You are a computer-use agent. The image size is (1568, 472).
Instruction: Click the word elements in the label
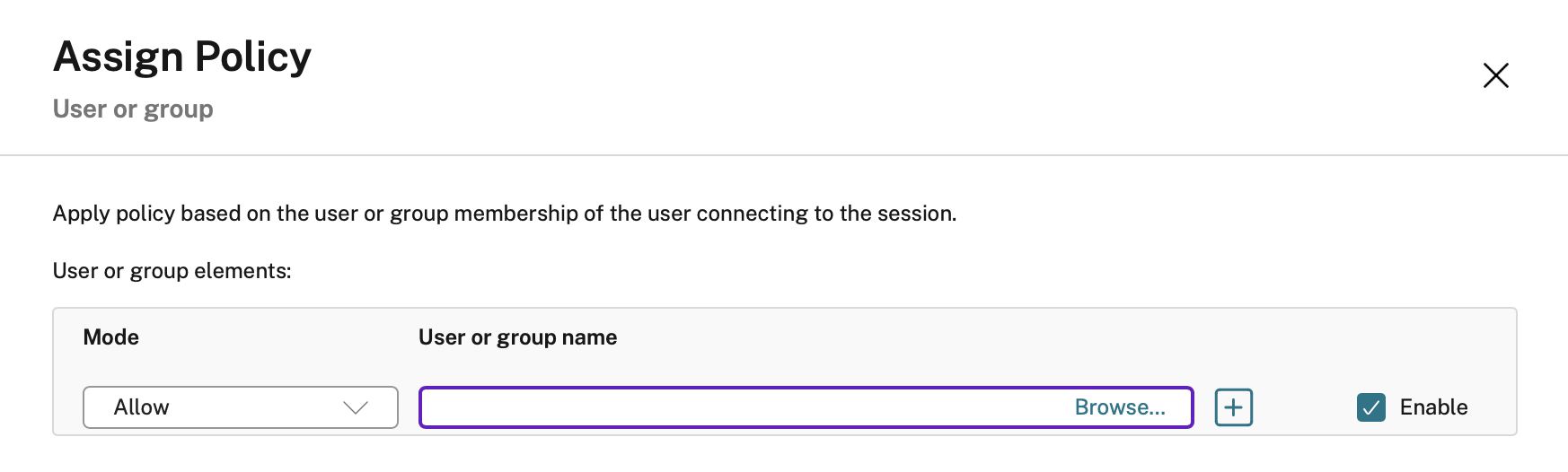(x=251, y=271)
